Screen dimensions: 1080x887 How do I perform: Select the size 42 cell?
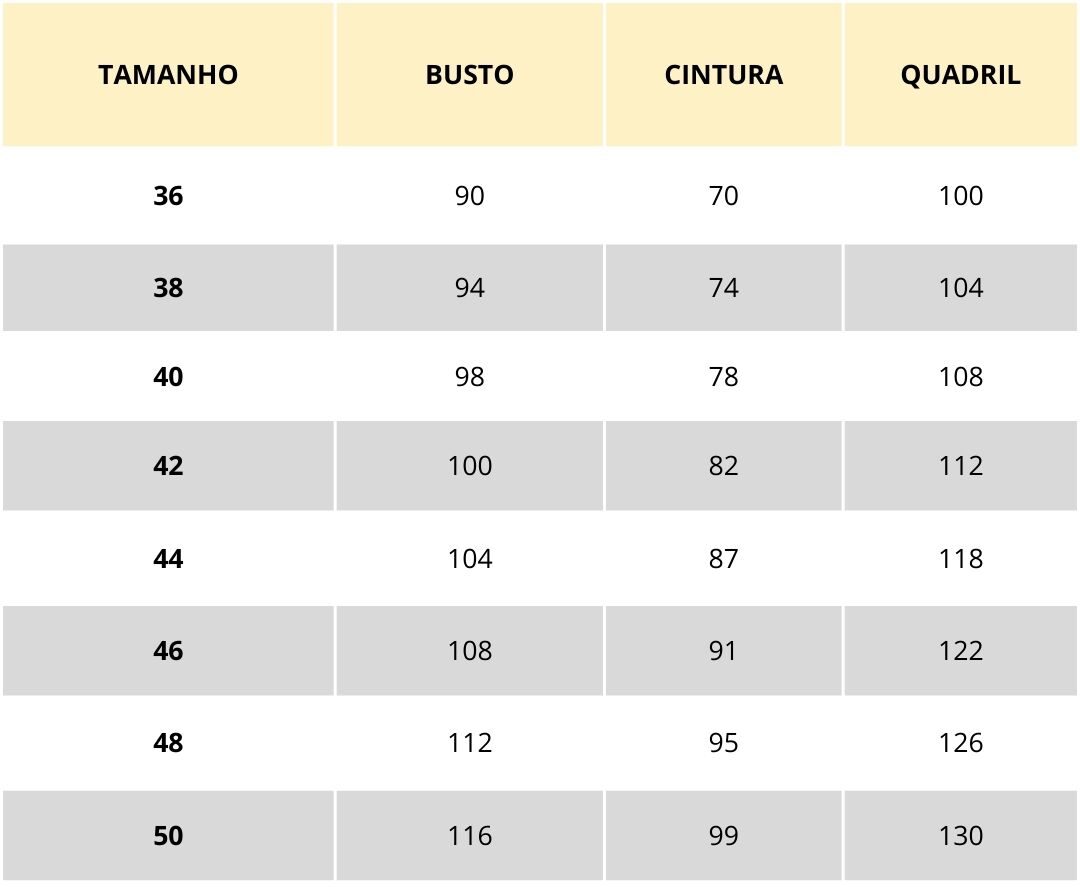pos(168,466)
